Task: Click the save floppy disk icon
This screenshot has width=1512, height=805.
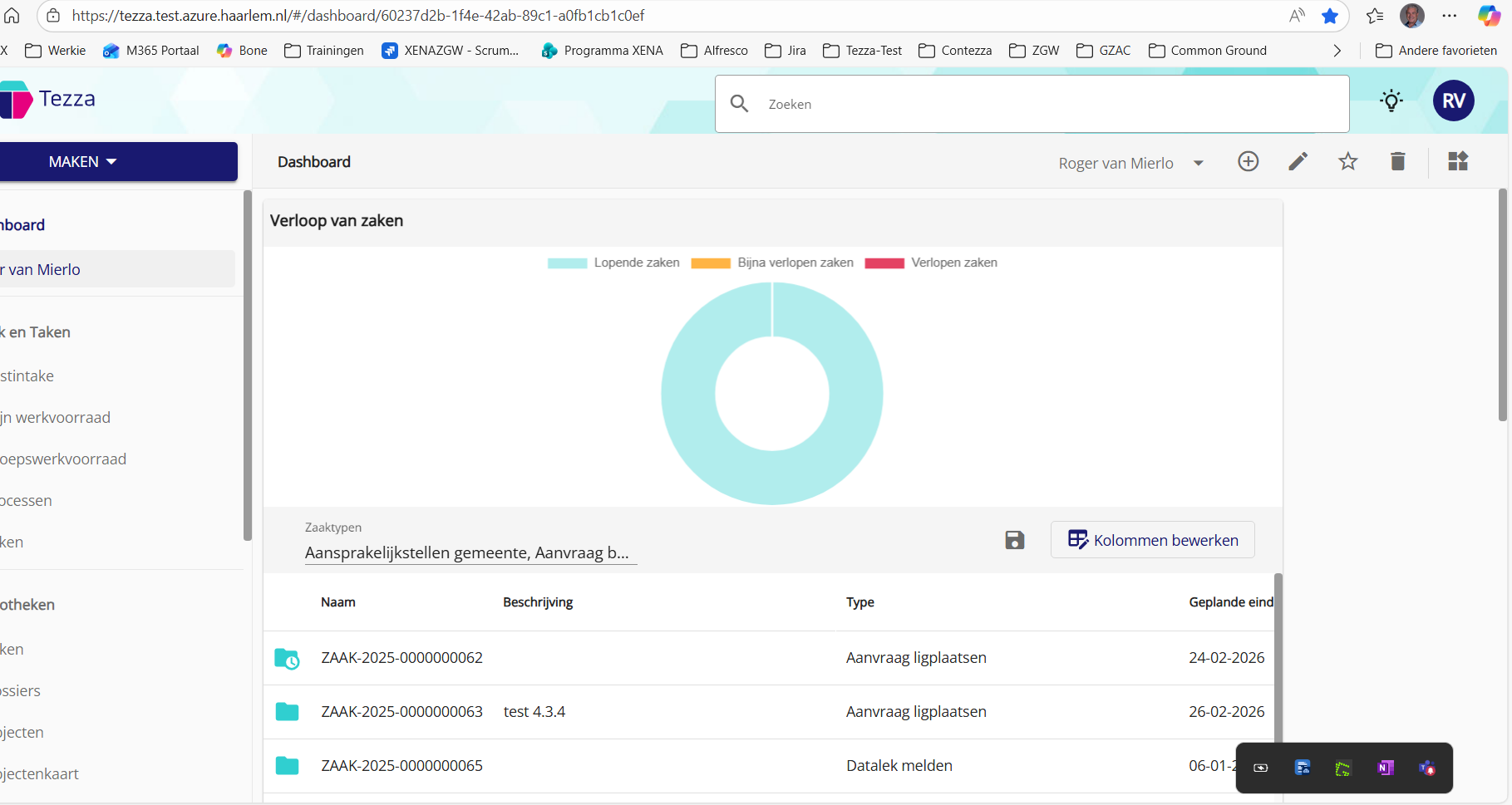Action: 1014,541
